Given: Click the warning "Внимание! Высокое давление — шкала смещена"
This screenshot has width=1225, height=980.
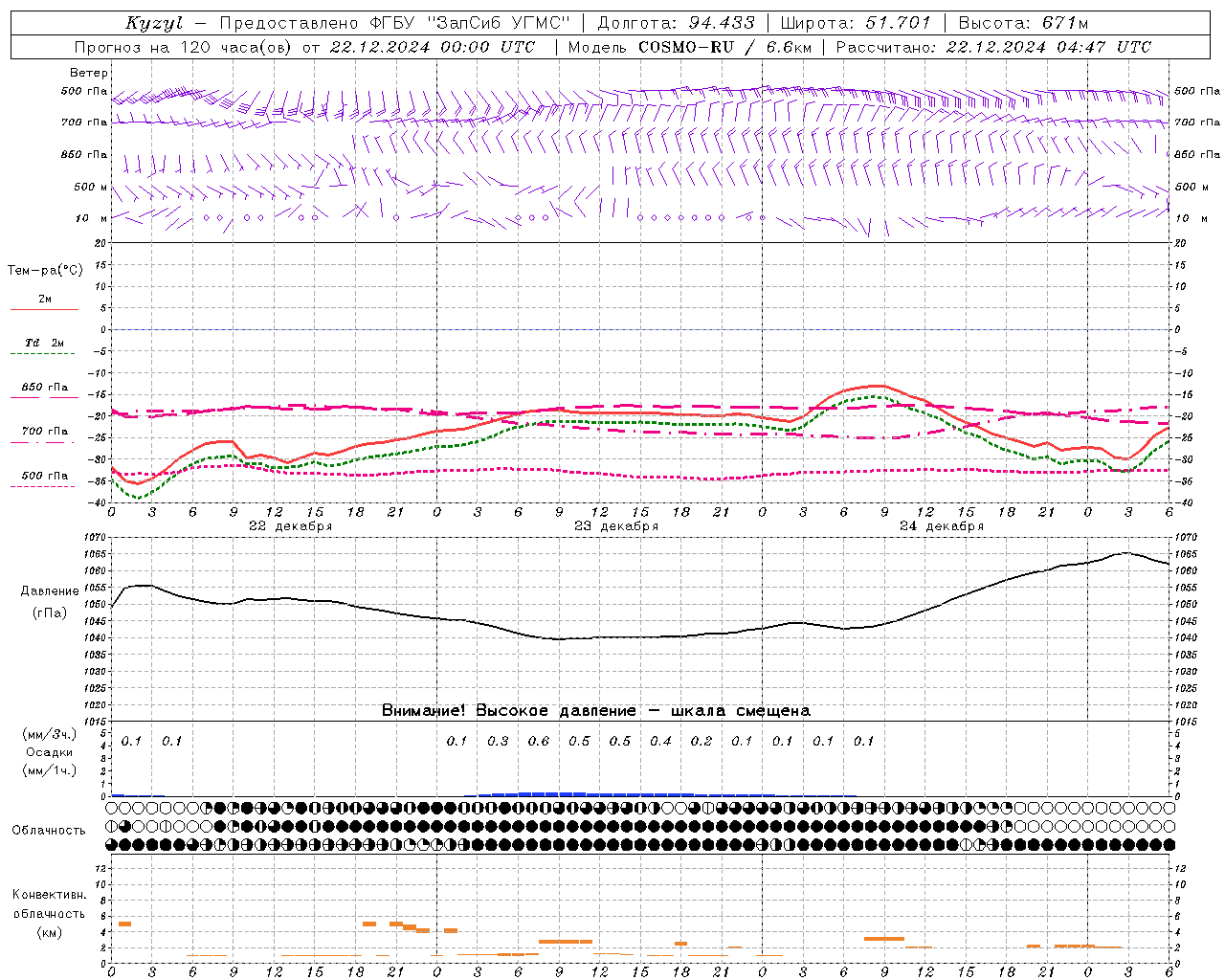Looking at the screenshot, I should tap(596, 710).
